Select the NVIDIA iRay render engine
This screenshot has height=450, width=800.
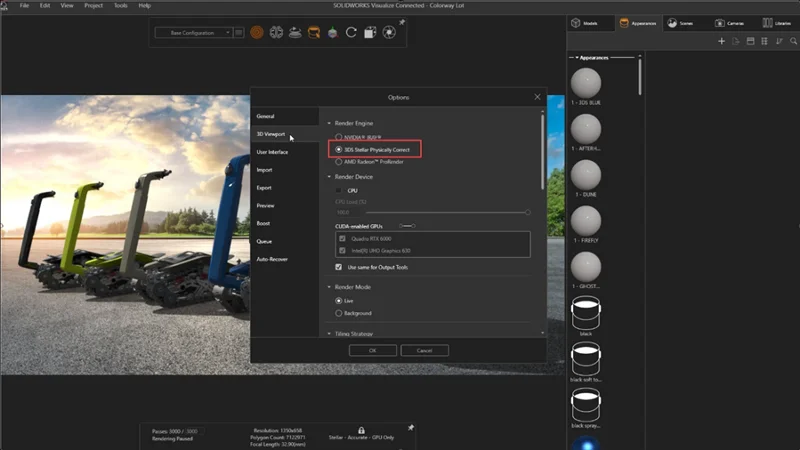click(x=338, y=136)
